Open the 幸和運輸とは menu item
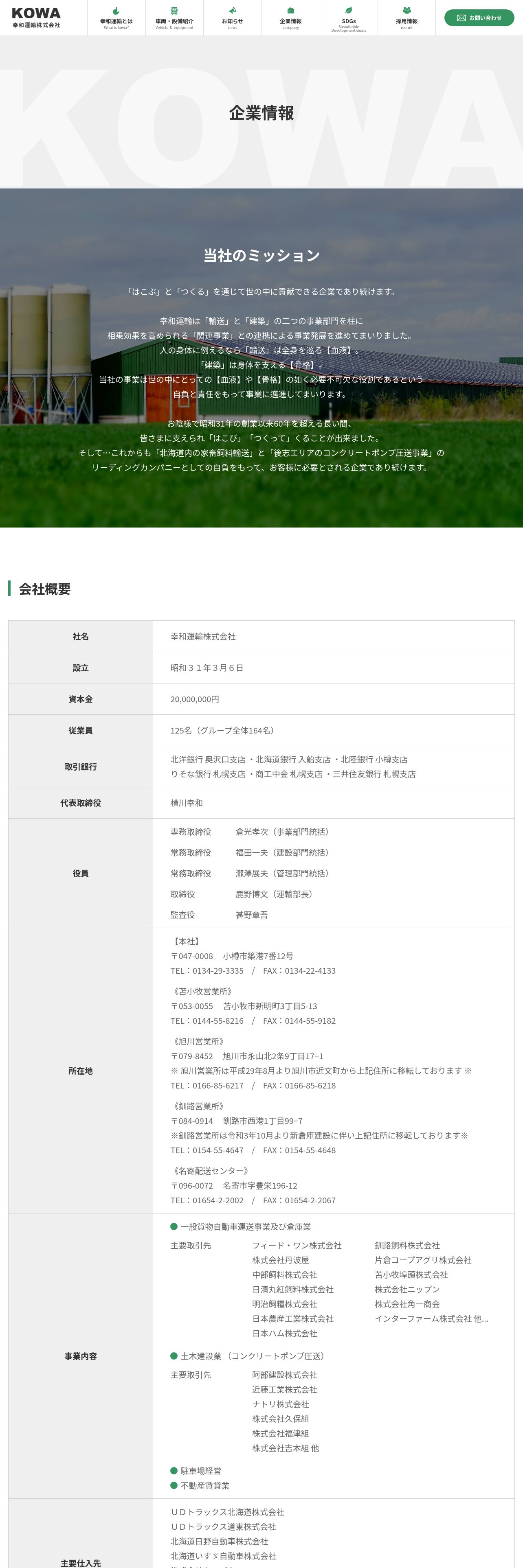Screen dimensions: 523x1568 point(116,18)
